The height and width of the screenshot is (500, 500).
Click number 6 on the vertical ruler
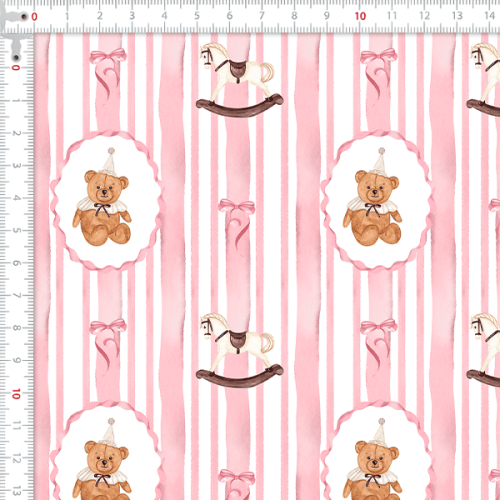point(16,263)
